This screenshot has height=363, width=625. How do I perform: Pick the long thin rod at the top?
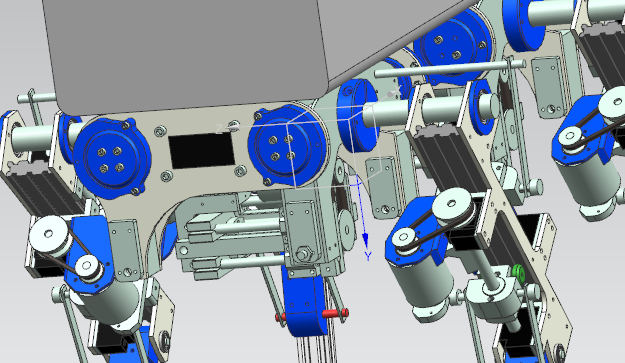(450, 69)
